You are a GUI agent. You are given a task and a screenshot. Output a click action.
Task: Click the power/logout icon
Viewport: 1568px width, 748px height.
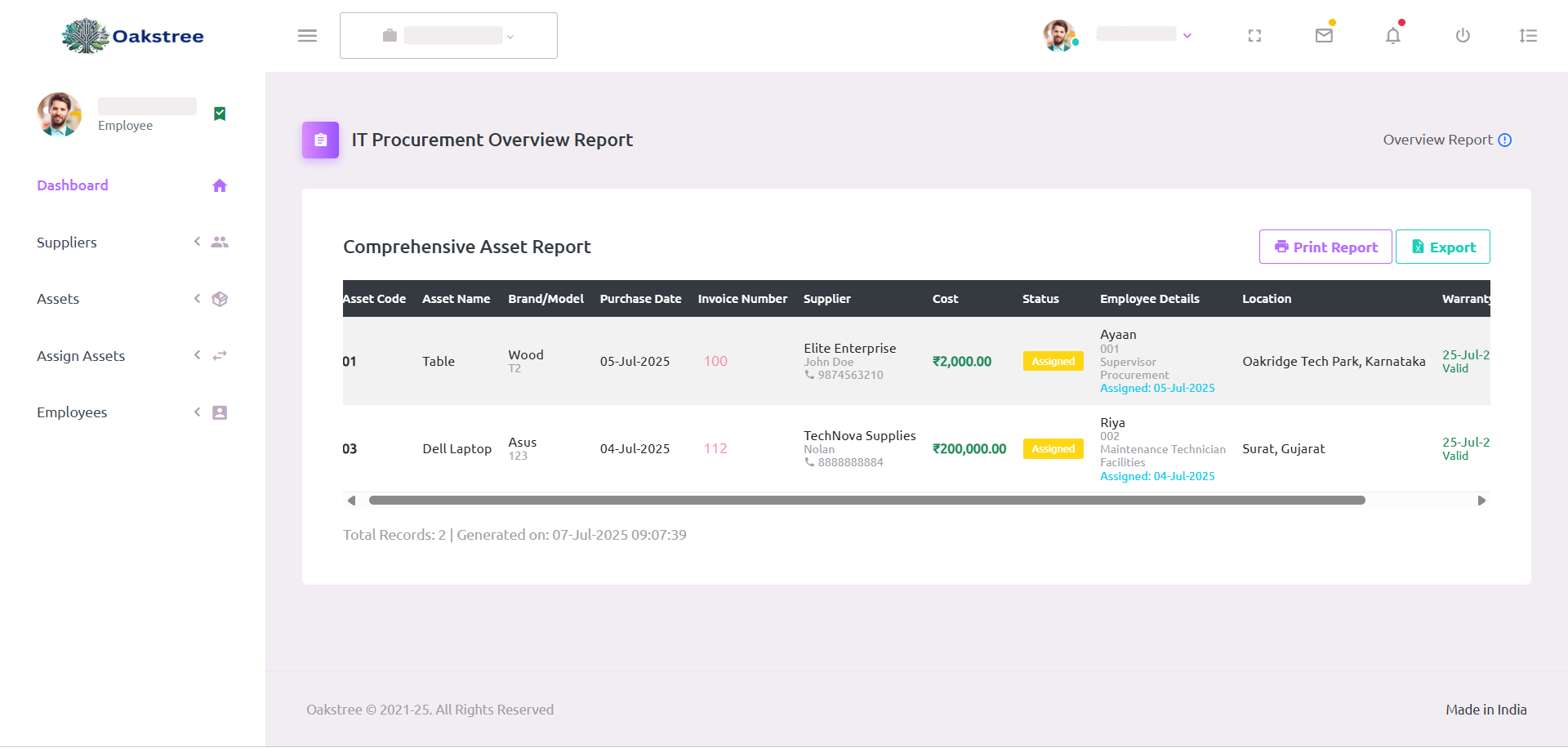(1463, 35)
